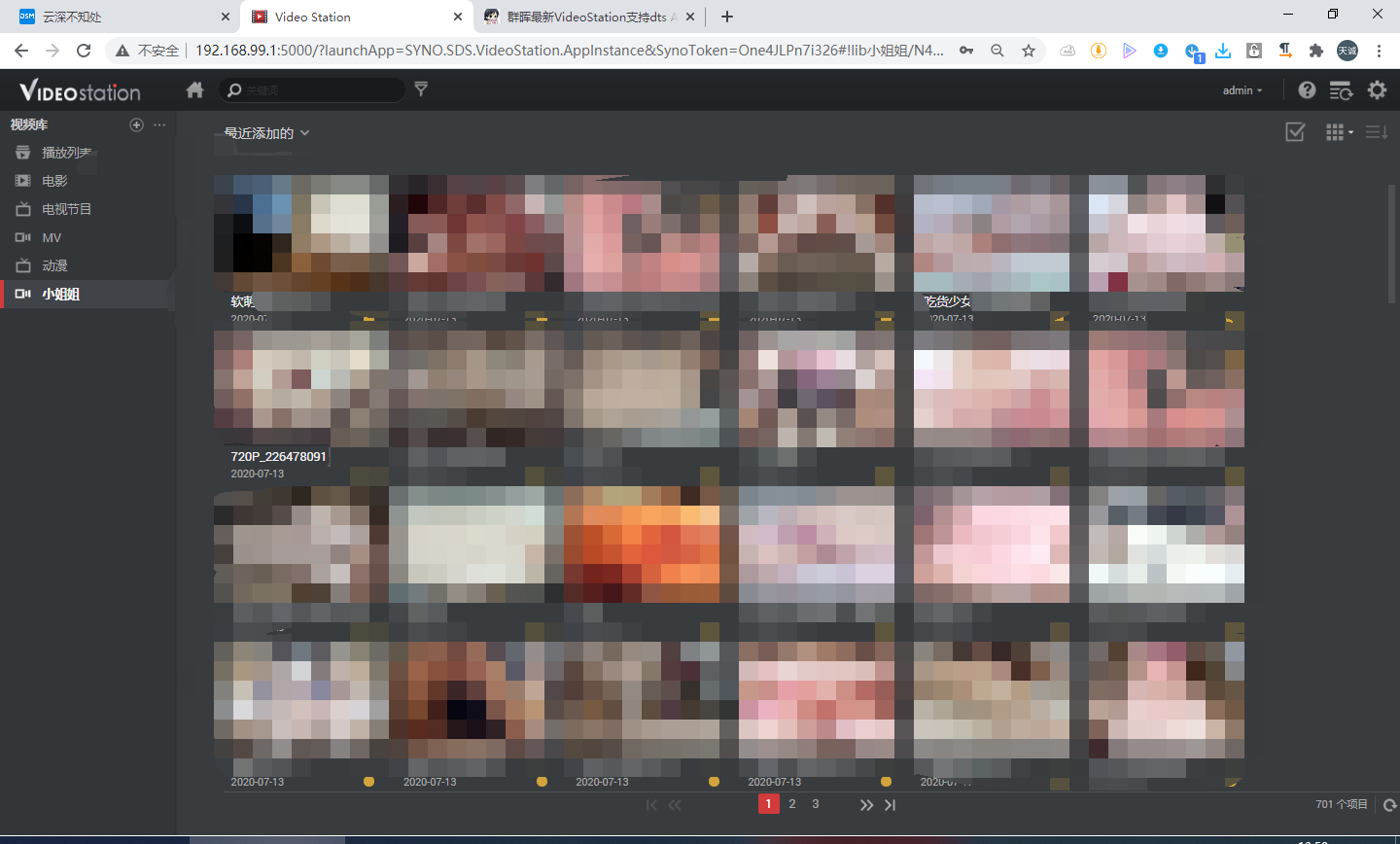Switch to multi-select mode checkbox icon
This screenshot has width=1400, height=844.
[1295, 131]
